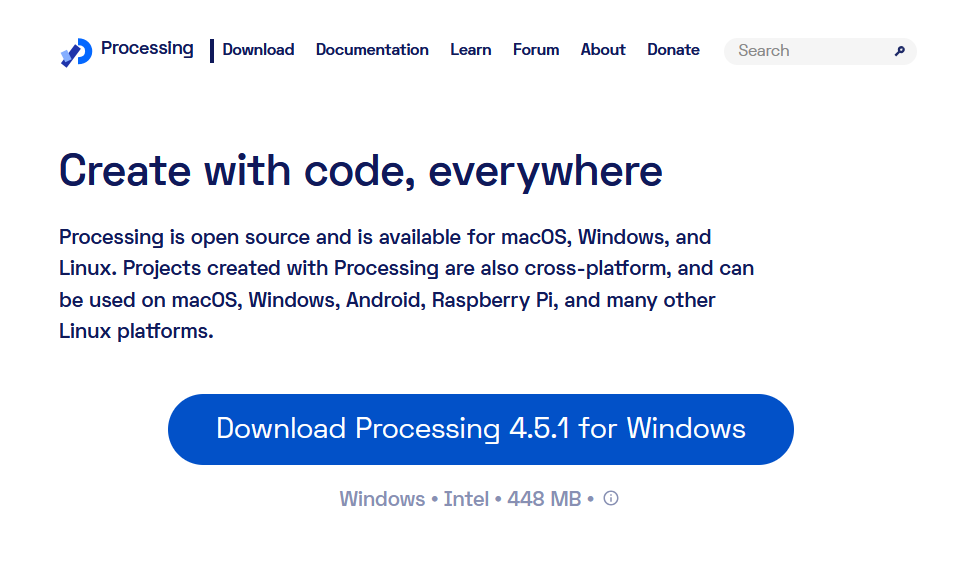Click the Processing logo icon
This screenshot has height=575, width=962.
(76, 52)
